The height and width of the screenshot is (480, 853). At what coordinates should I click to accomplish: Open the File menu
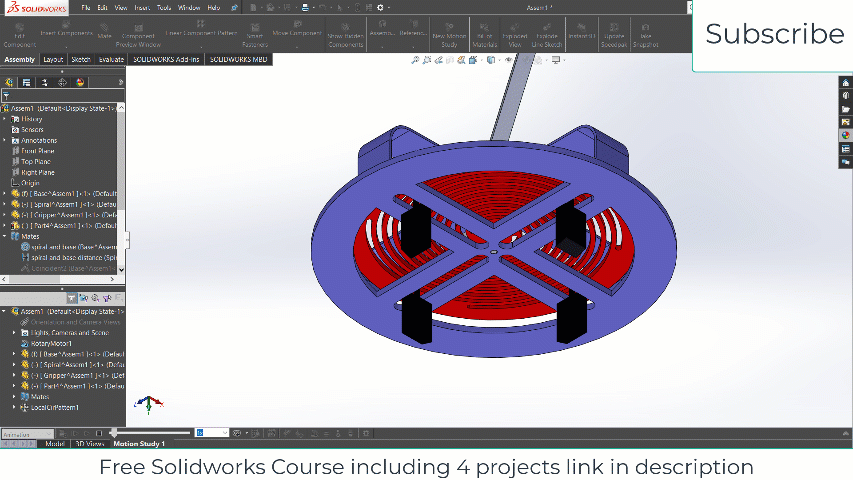[85, 8]
